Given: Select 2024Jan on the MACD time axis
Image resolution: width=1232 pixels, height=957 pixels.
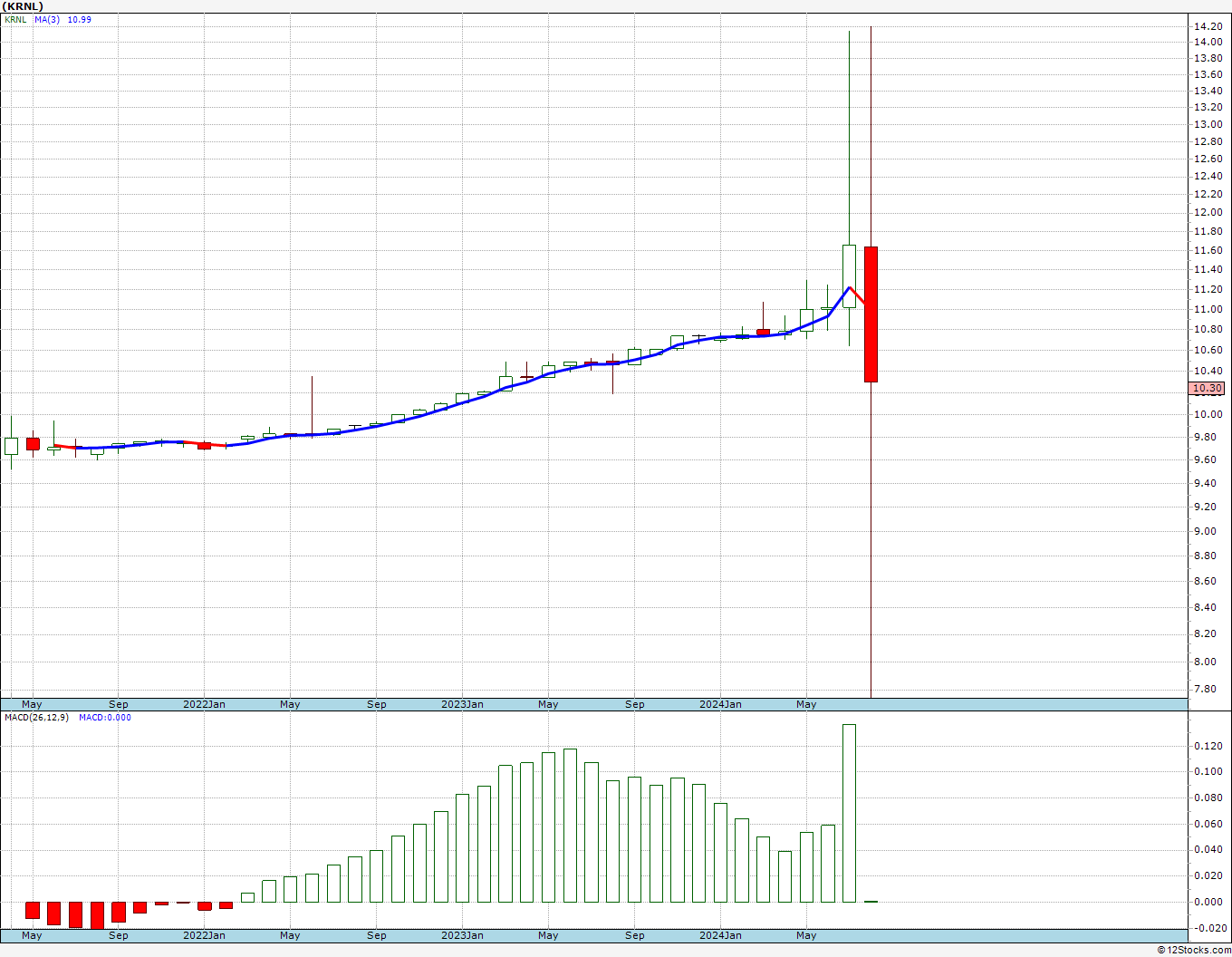Looking at the screenshot, I should point(720,935).
